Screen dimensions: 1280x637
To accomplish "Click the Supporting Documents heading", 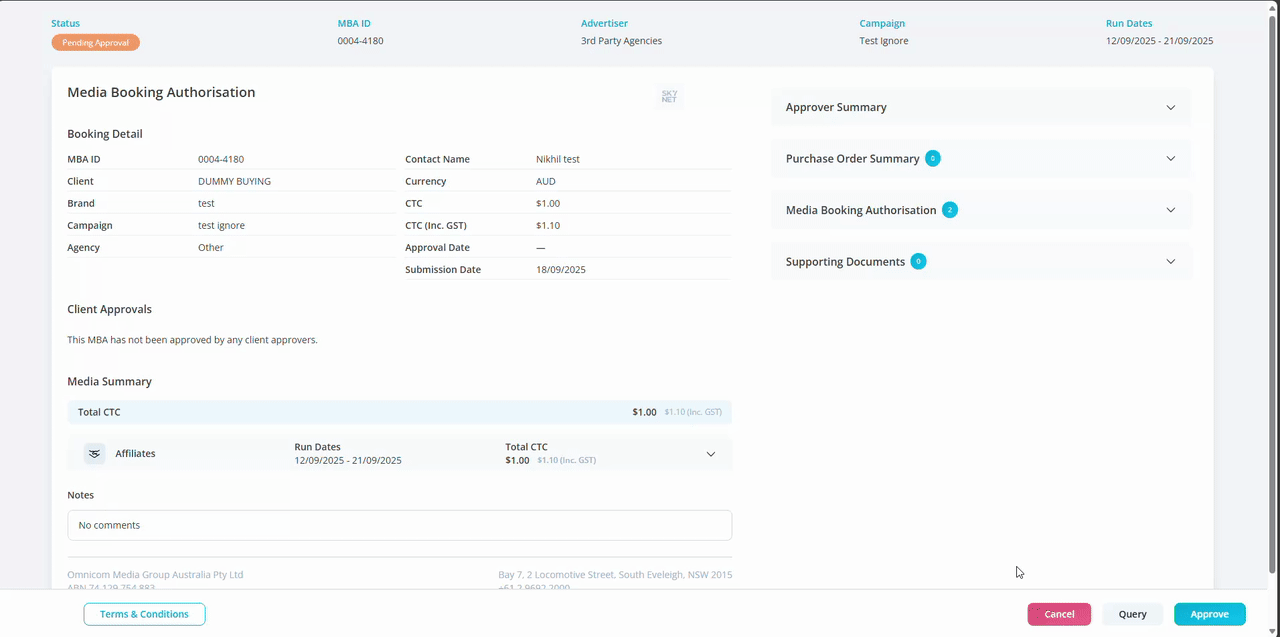I will pos(845,262).
